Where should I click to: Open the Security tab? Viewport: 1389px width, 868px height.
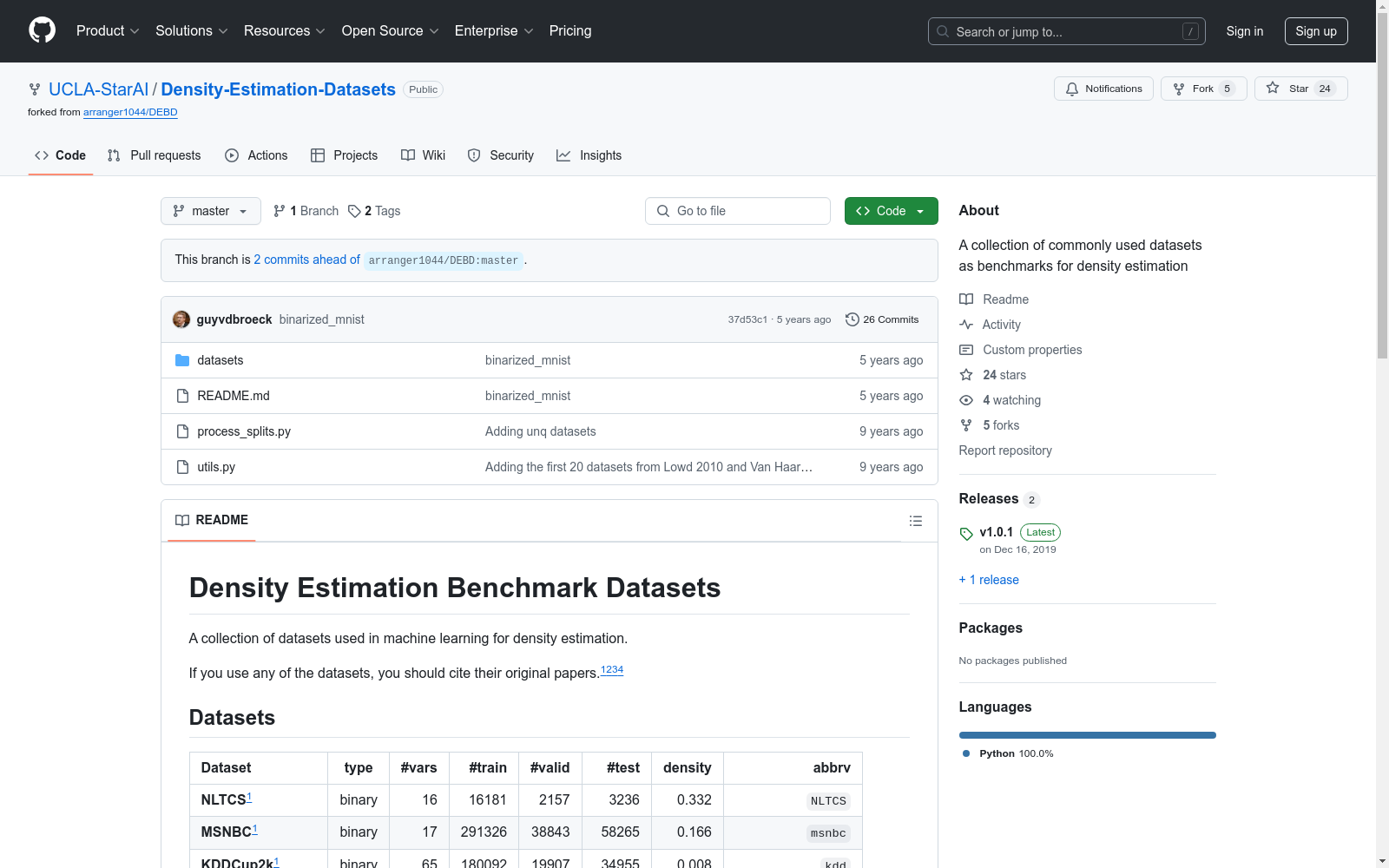pos(501,155)
